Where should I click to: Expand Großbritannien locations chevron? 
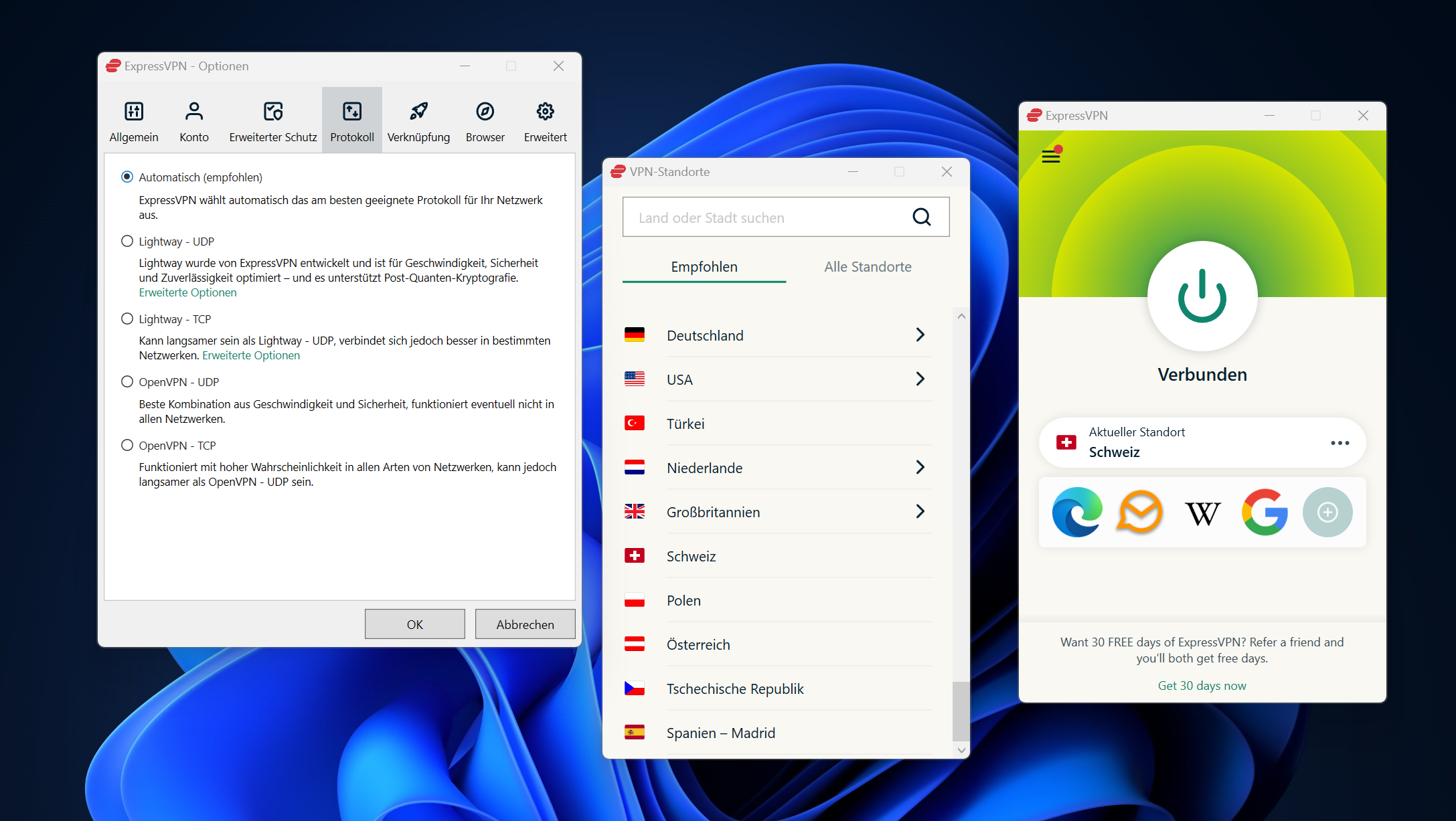point(920,511)
